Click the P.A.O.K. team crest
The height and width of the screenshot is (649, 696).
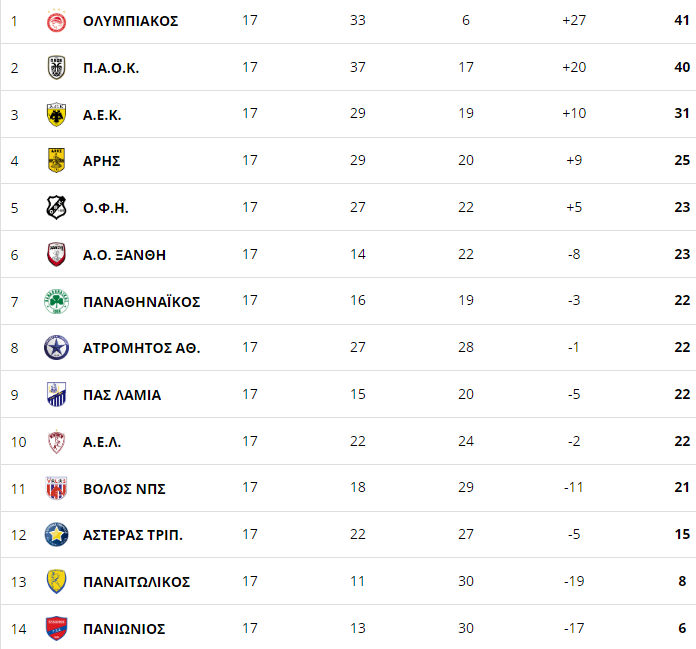click(56, 67)
